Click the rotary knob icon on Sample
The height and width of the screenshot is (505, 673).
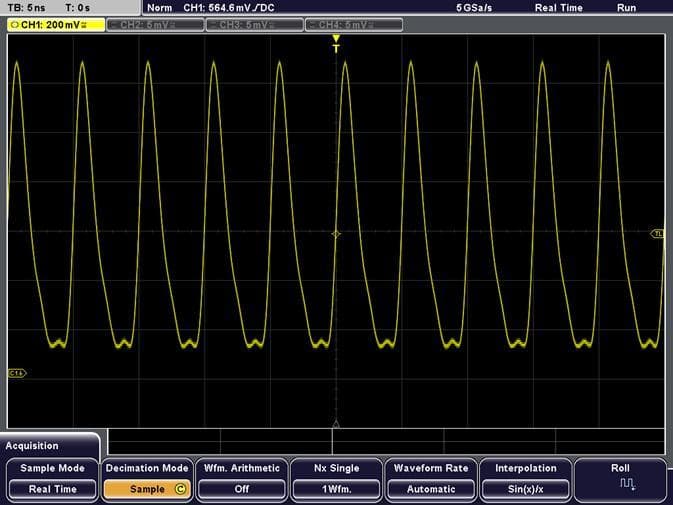point(180,489)
